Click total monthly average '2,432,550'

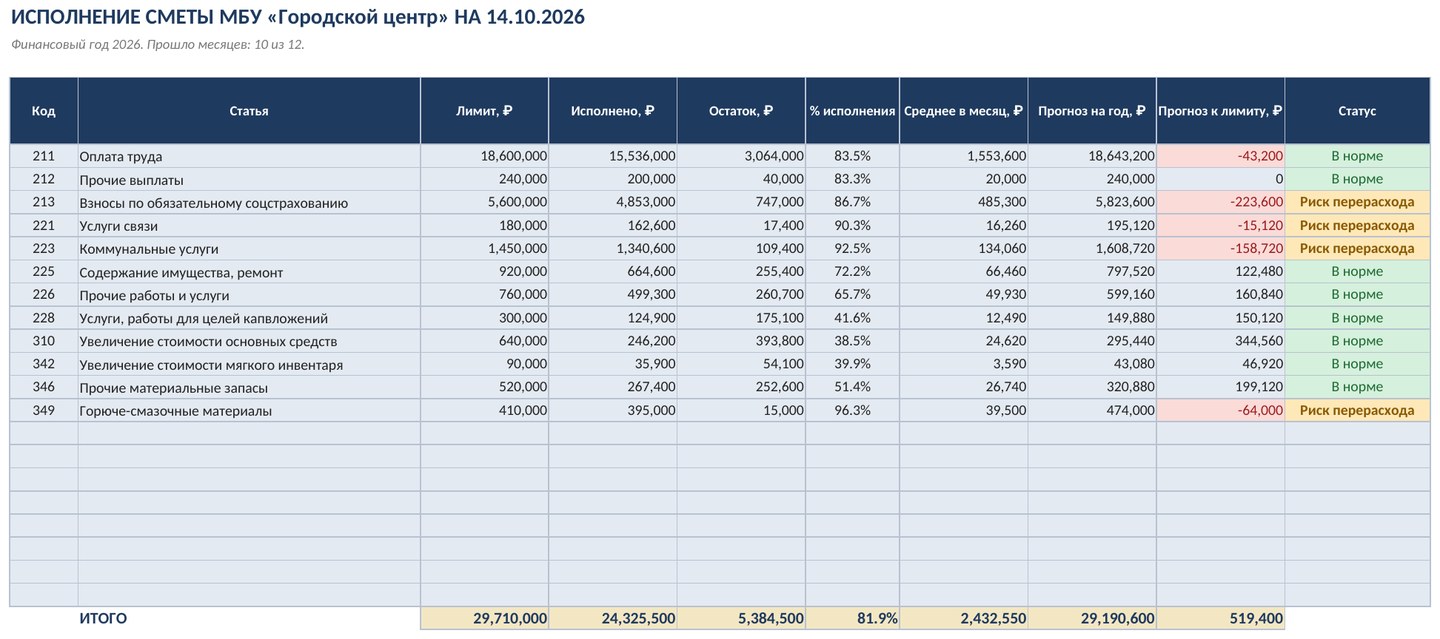point(964,619)
